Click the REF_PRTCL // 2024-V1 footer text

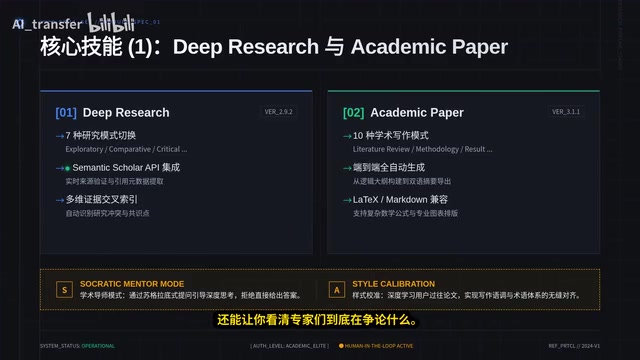pyautogui.click(x=574, y=346)
